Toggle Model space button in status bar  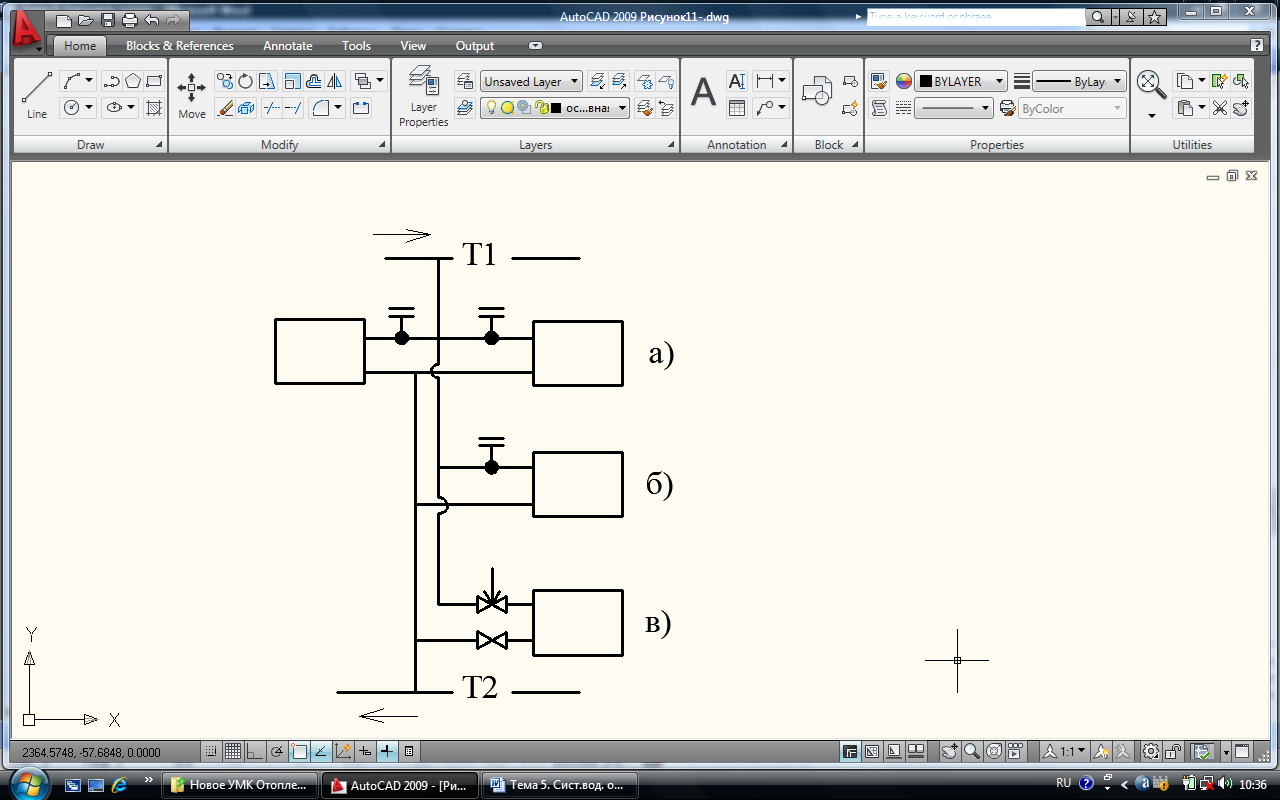click(x=850, y=751)
